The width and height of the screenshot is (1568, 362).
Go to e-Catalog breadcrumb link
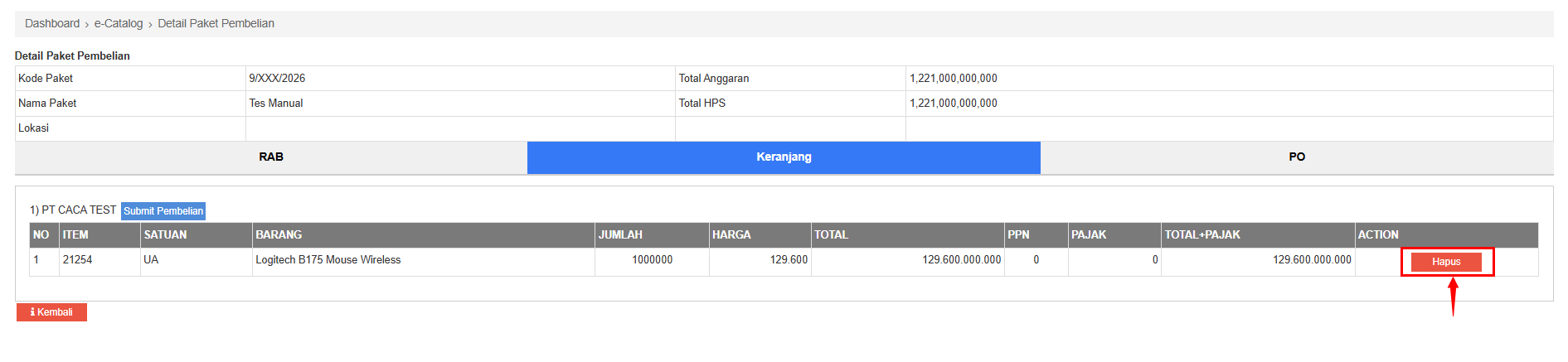[x=119, y=23]
